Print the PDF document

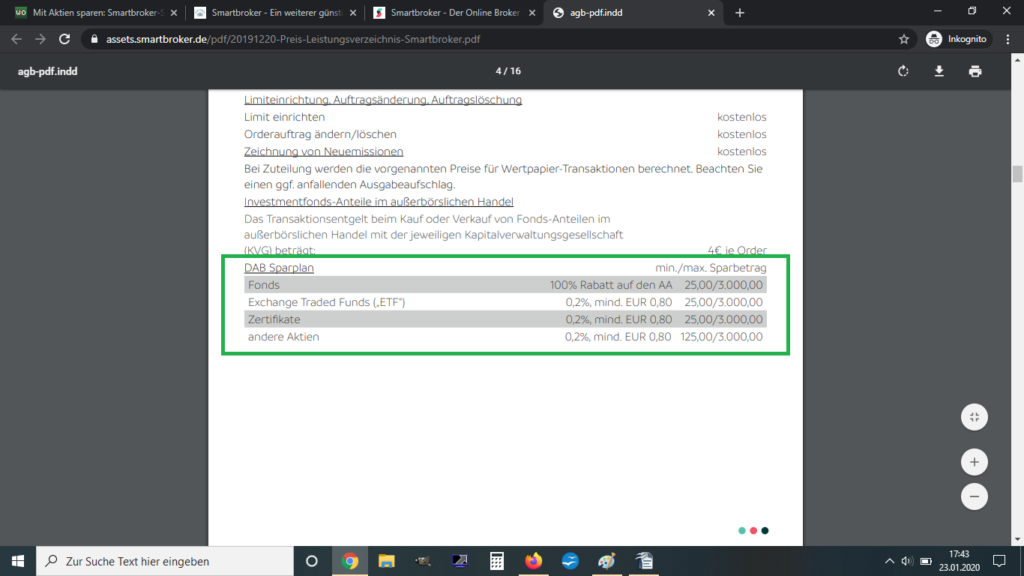975,71
